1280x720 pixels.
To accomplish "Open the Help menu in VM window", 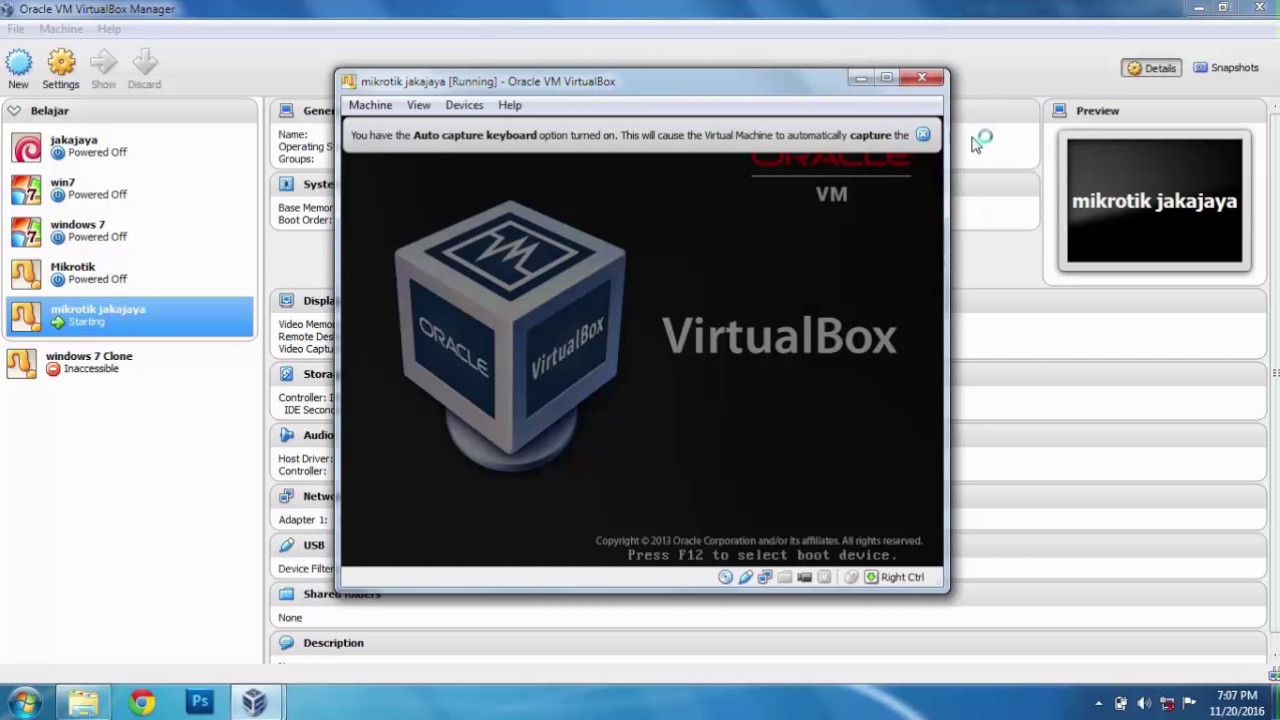I will click(510, 105).
